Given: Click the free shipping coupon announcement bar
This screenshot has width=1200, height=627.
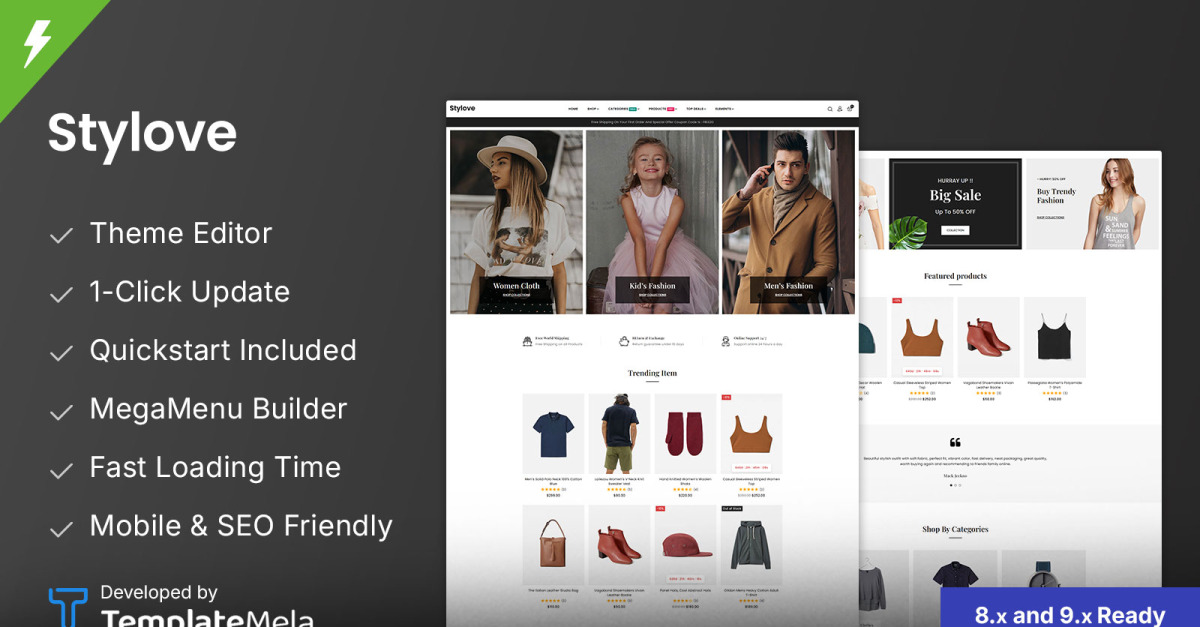Looking at the screenshot, I should (652, 122).
